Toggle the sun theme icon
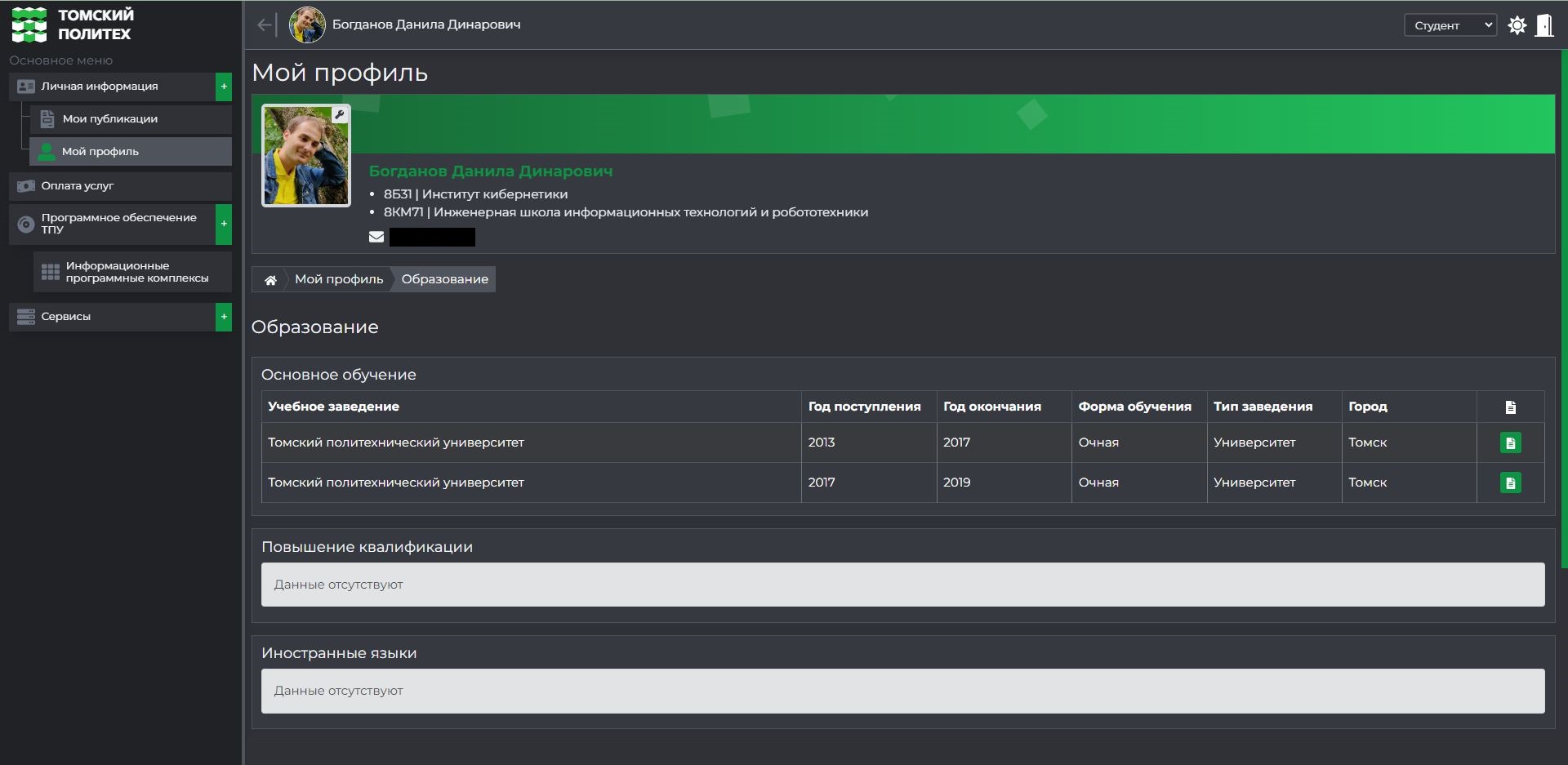1568x765 pixels. tap(1517, 25)
